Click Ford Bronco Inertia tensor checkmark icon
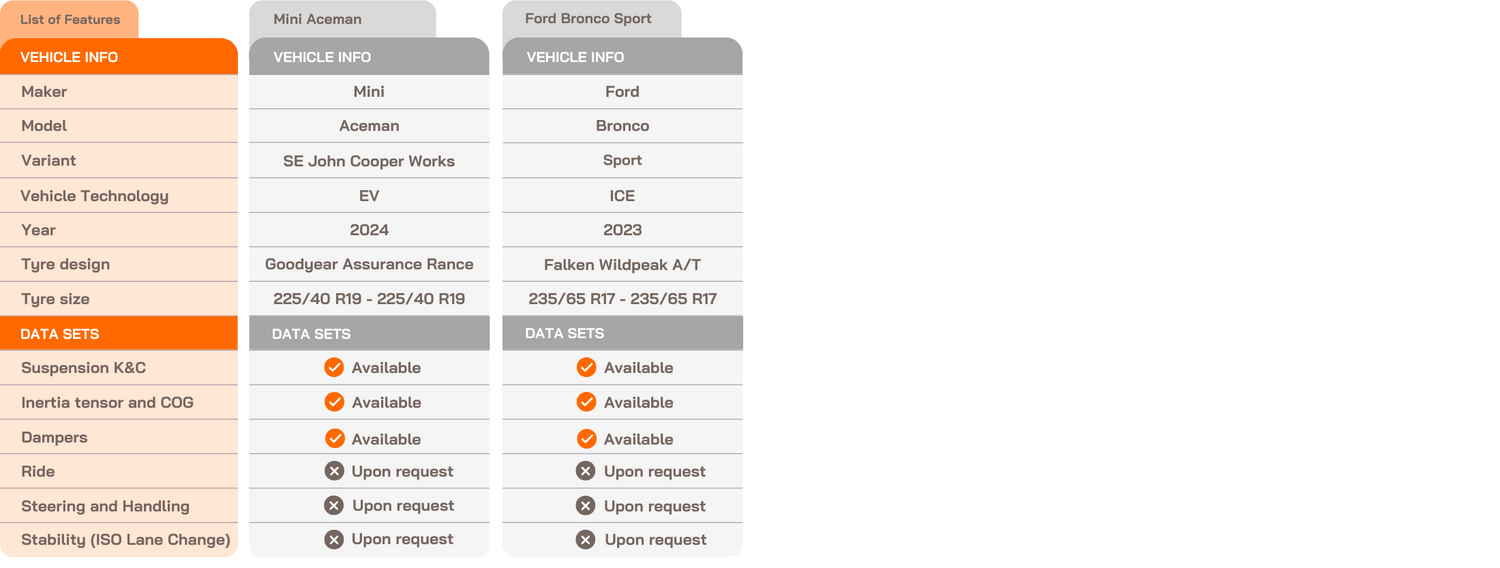 [x=586, y=402]
